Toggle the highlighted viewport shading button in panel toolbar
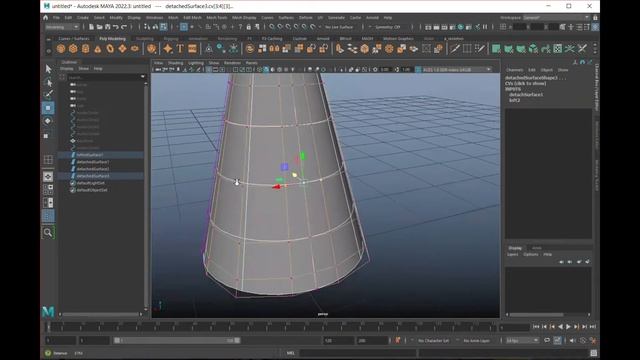The image size is (640, 360). (266, 70)
